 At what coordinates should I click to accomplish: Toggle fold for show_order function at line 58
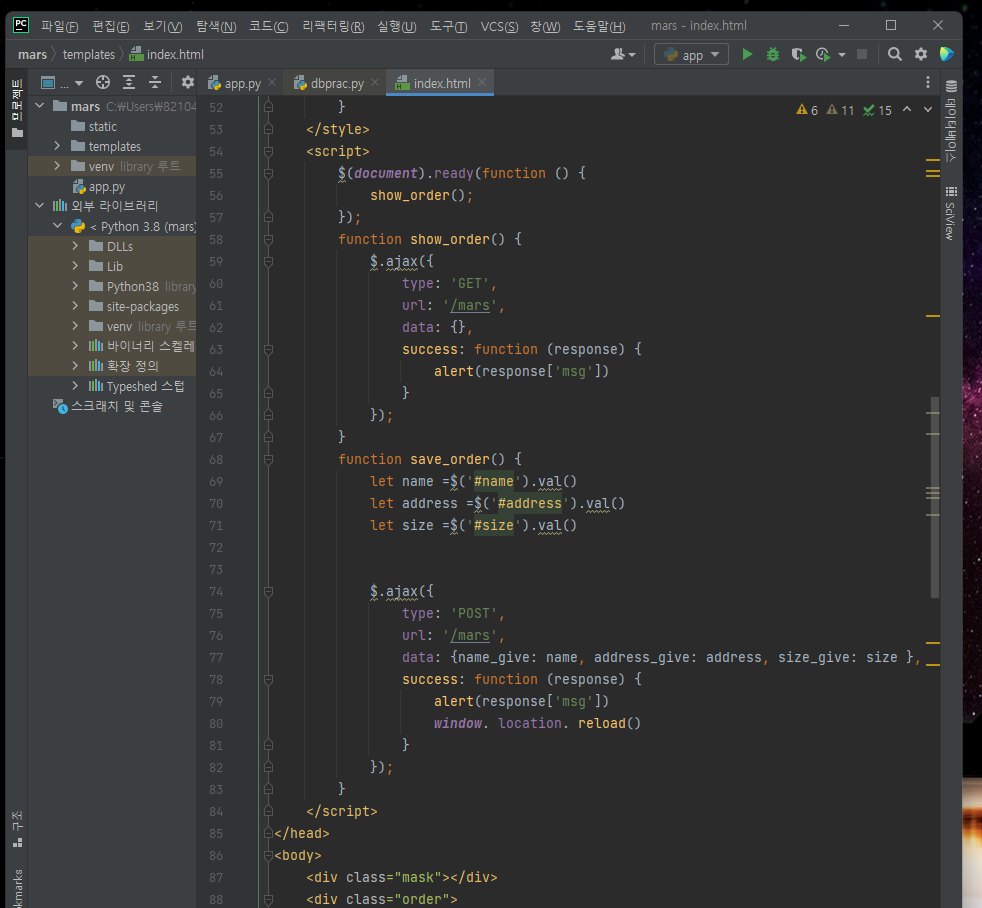(x=268, y=239)
